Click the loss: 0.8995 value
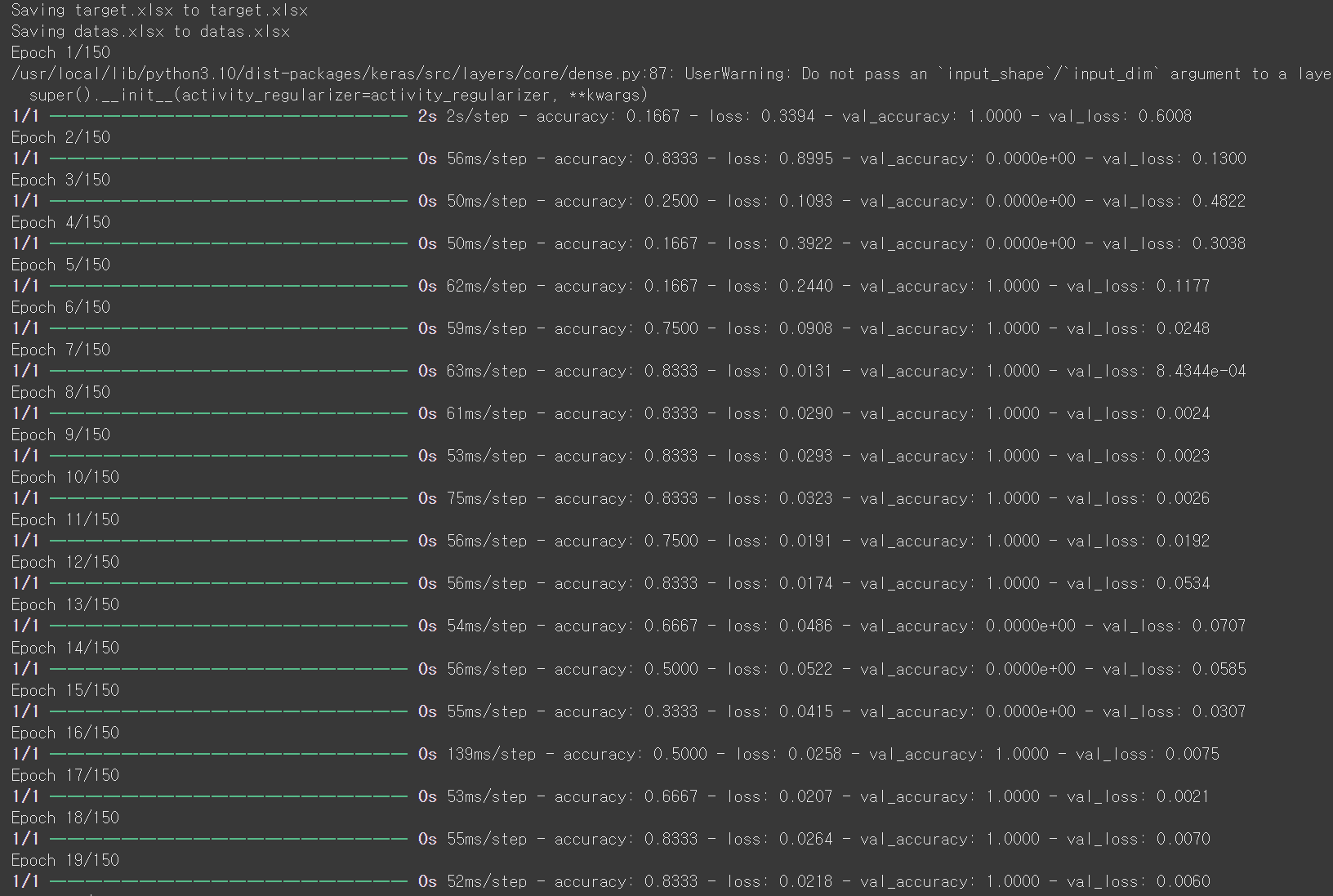This screenshot has height=896, width=1333. click(780, 158)
